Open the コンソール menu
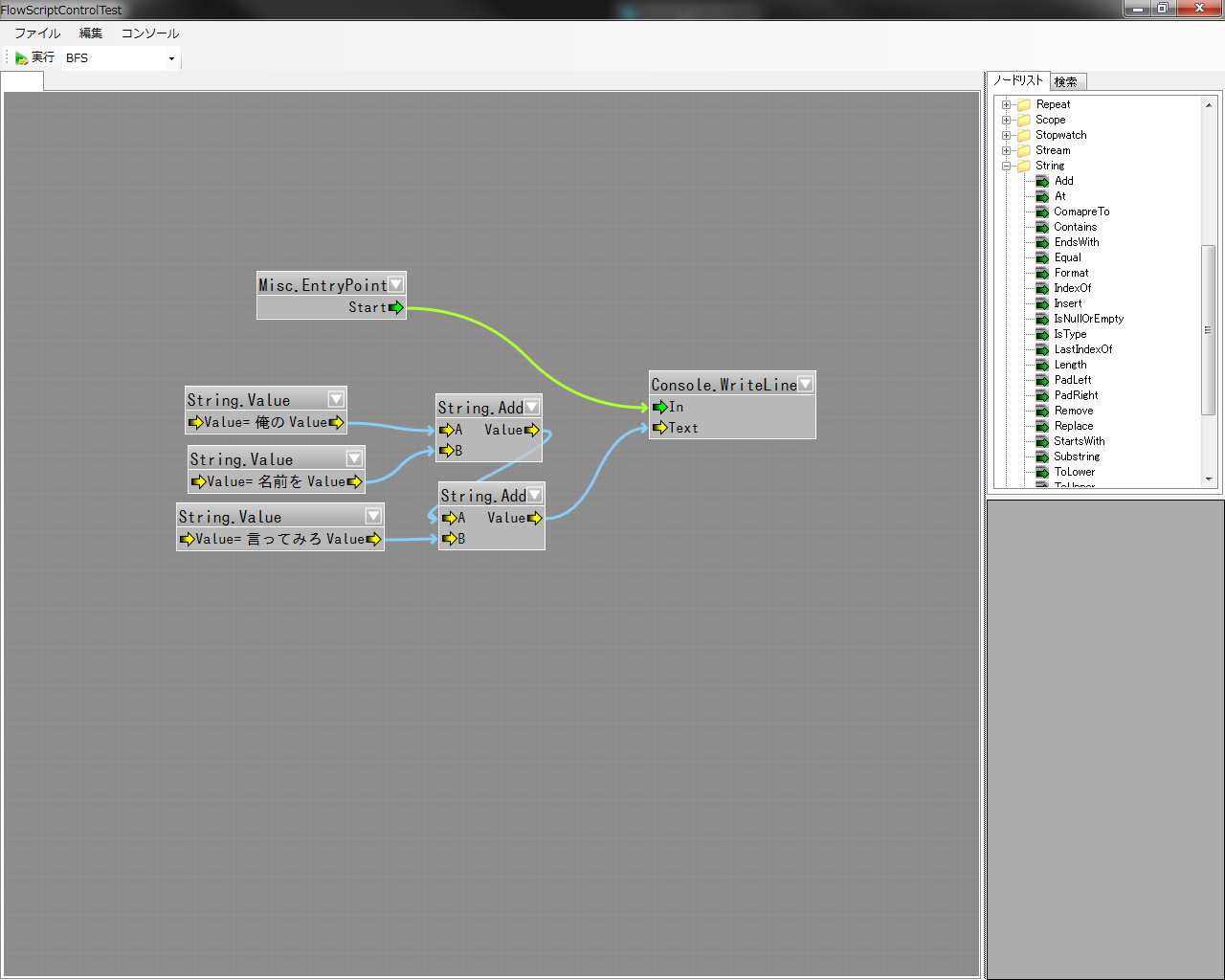1225x980 pixels. (149, 33)
